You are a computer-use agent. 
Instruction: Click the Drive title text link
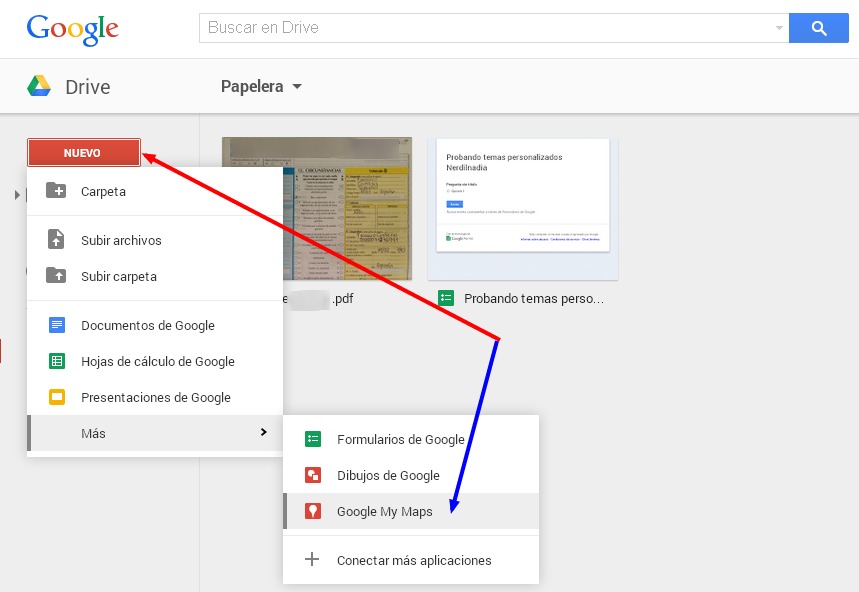(x=88, y=87)
